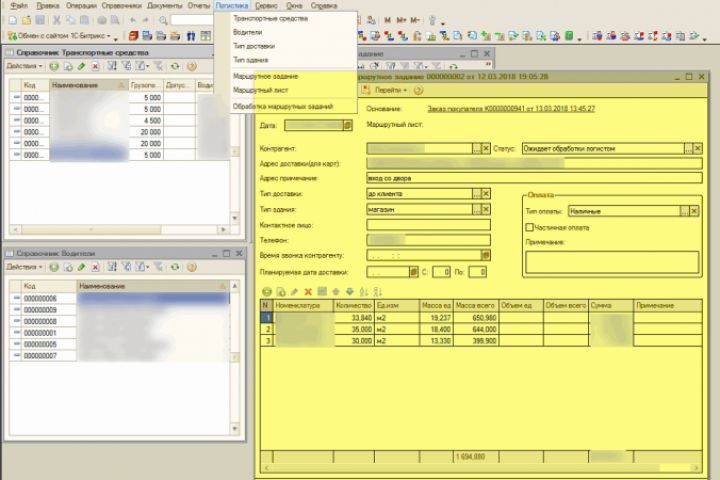The height and width of the screenshot is (480, 720).
Task: Refresh the Водители list
Action: [x=175, y=267]
